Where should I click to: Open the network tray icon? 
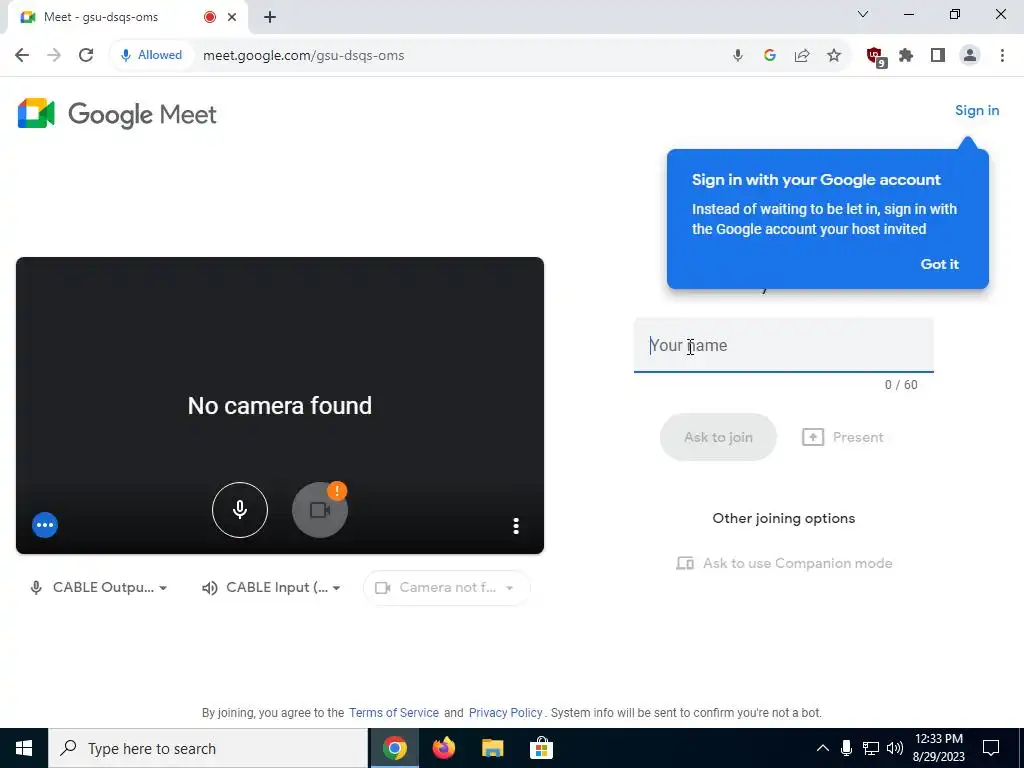pyautogui.click(x=871, y=748)
